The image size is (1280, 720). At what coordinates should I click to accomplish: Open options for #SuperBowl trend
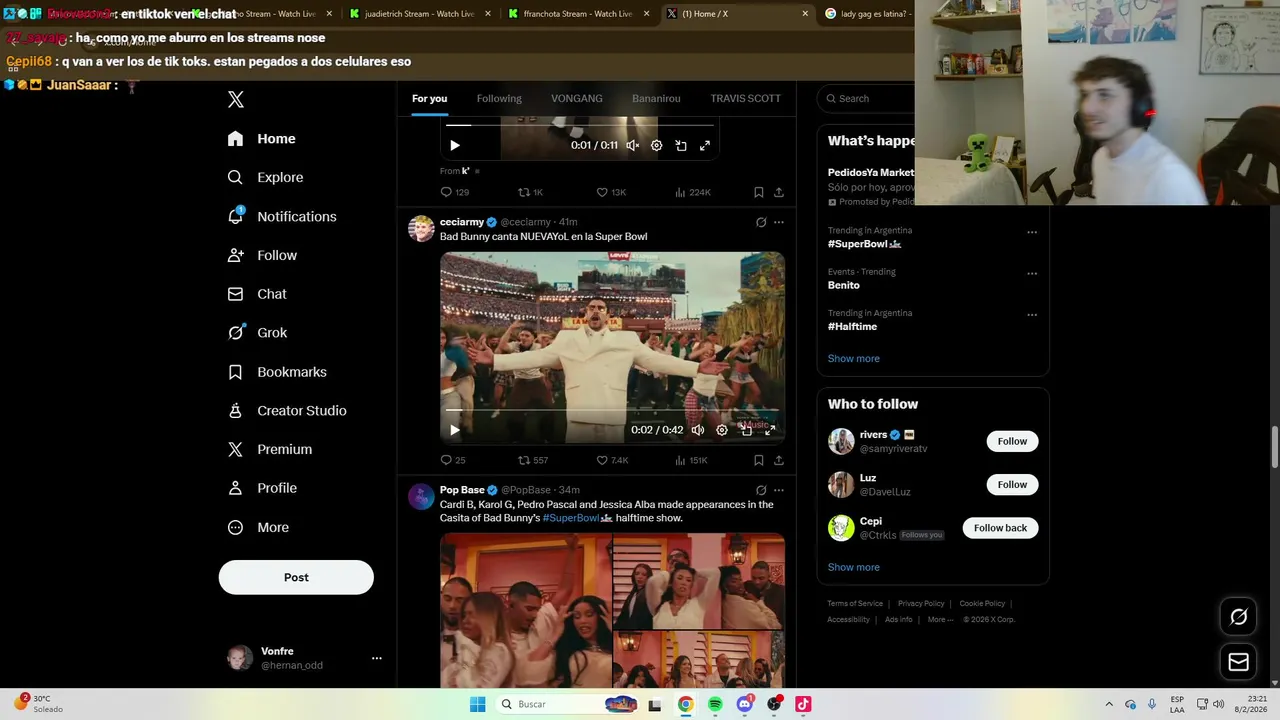click(x=1032, y=232)
